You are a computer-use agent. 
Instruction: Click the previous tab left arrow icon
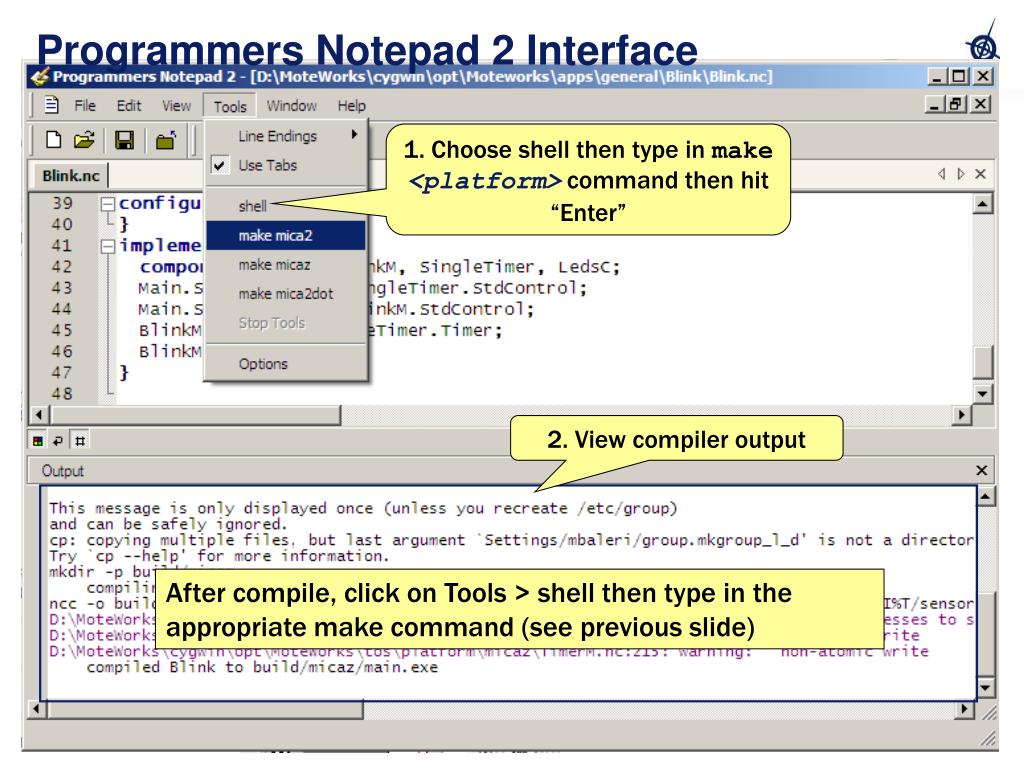click(941, 174)
